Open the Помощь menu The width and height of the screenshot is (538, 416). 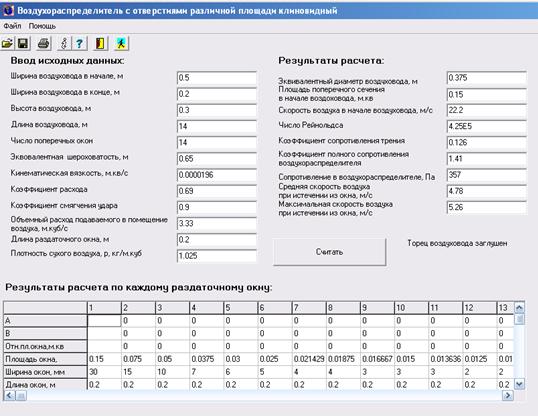pos(42,26)
